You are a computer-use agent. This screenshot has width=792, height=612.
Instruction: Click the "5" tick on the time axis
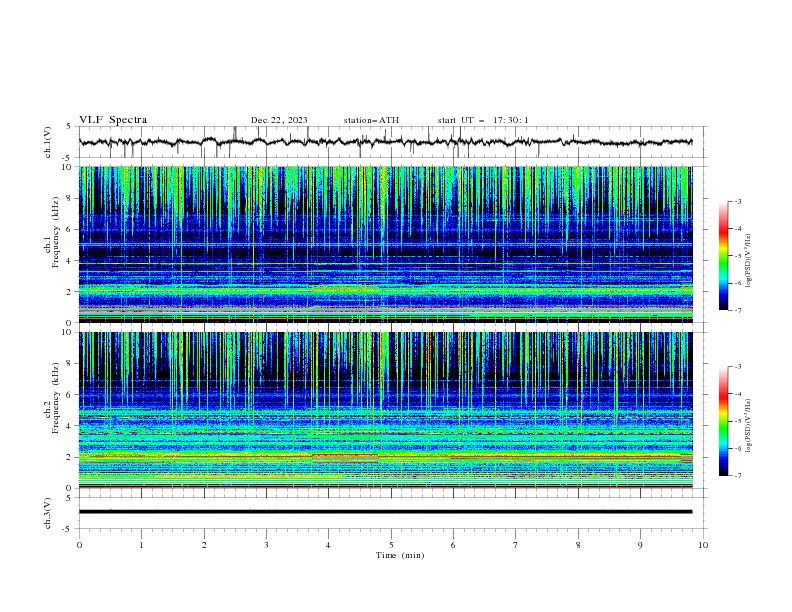(391, 545)
